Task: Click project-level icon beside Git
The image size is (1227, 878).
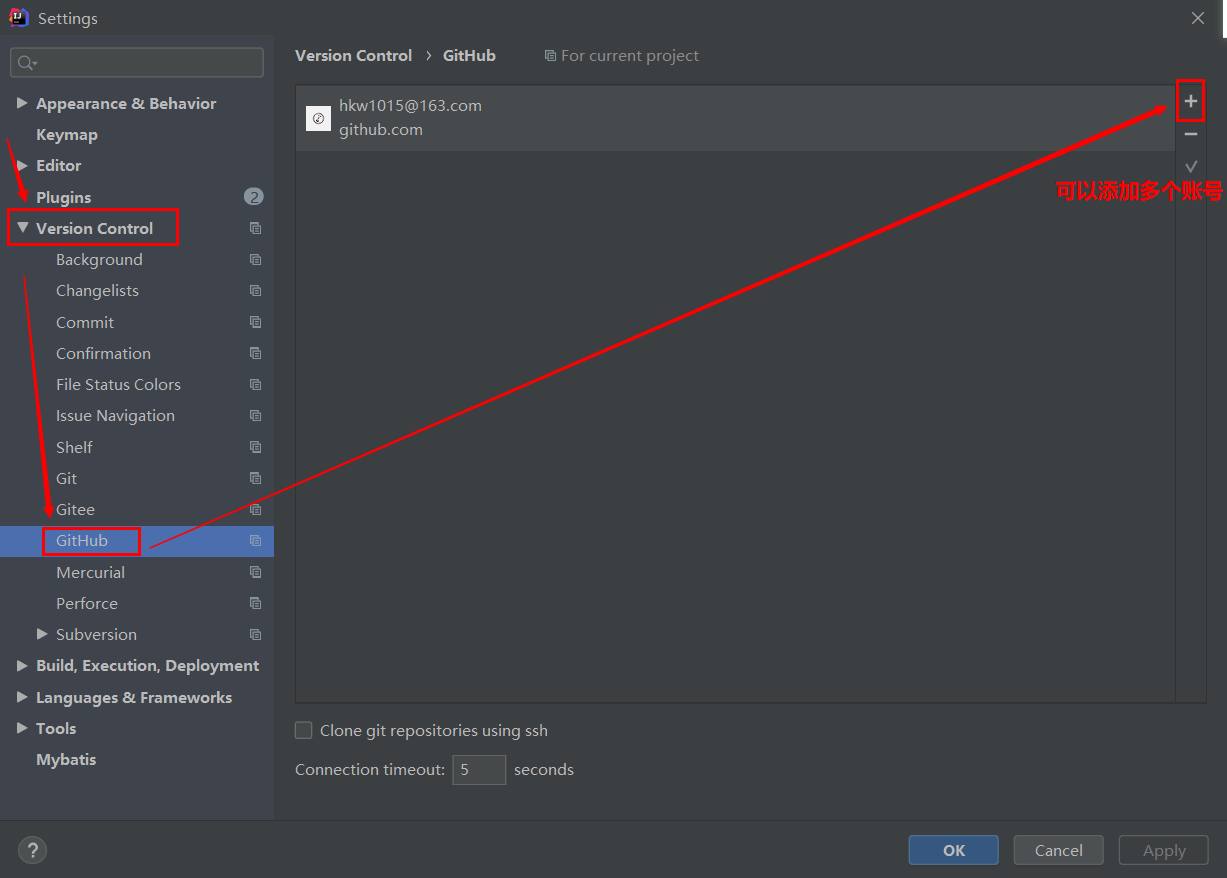Action: point(256,478)
